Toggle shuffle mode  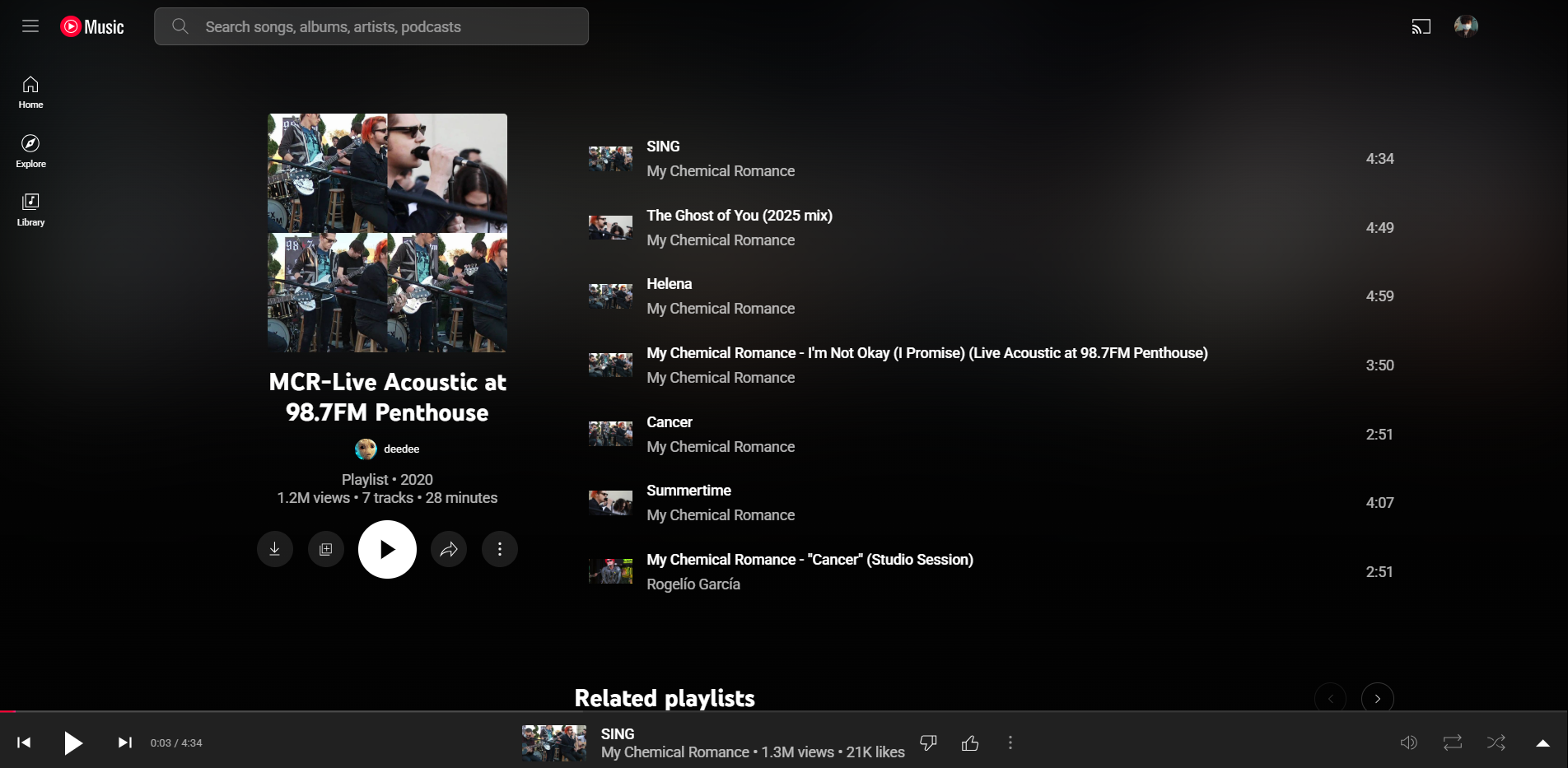coord(1496,742)
